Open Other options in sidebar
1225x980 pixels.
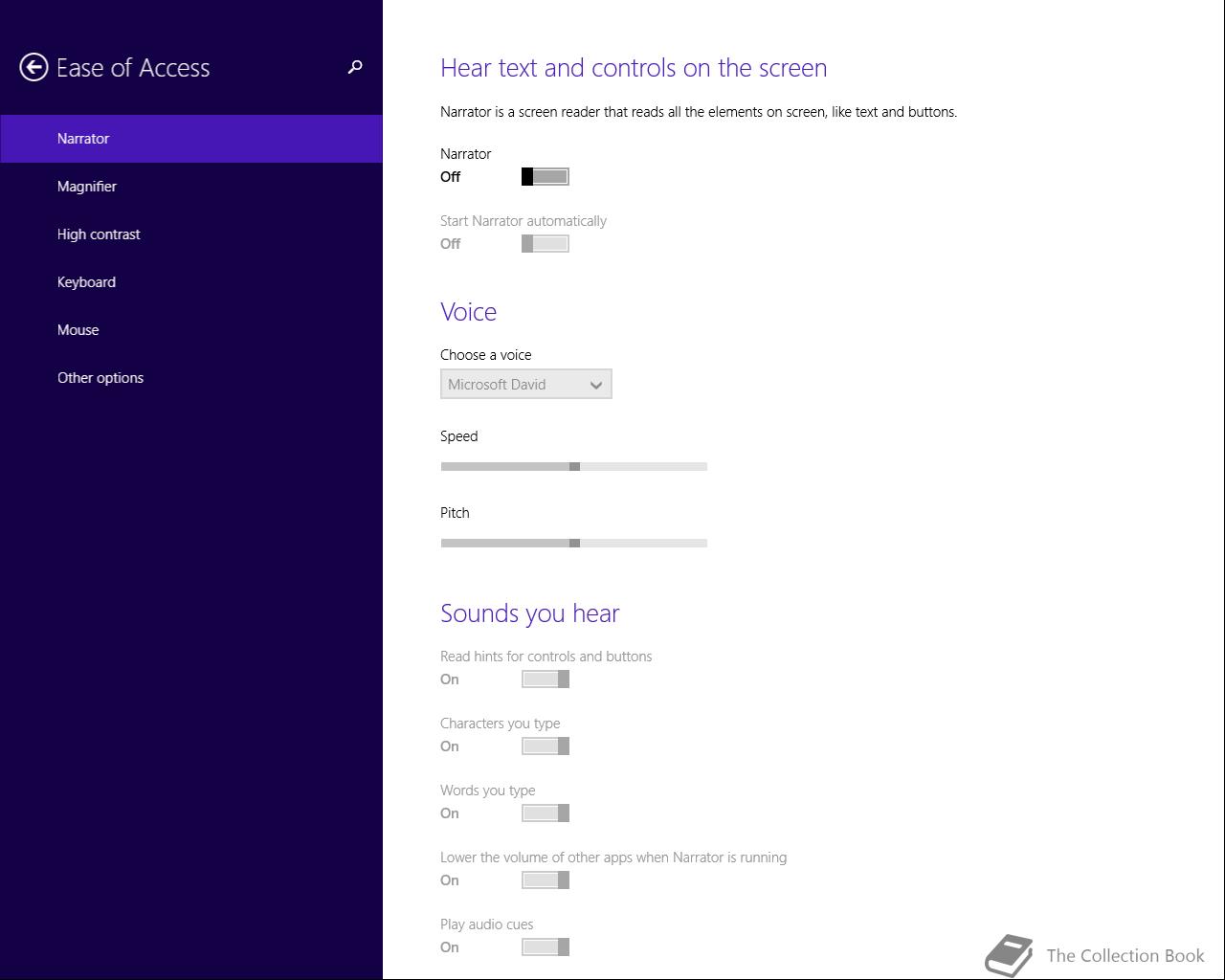[x=191, y=378]
